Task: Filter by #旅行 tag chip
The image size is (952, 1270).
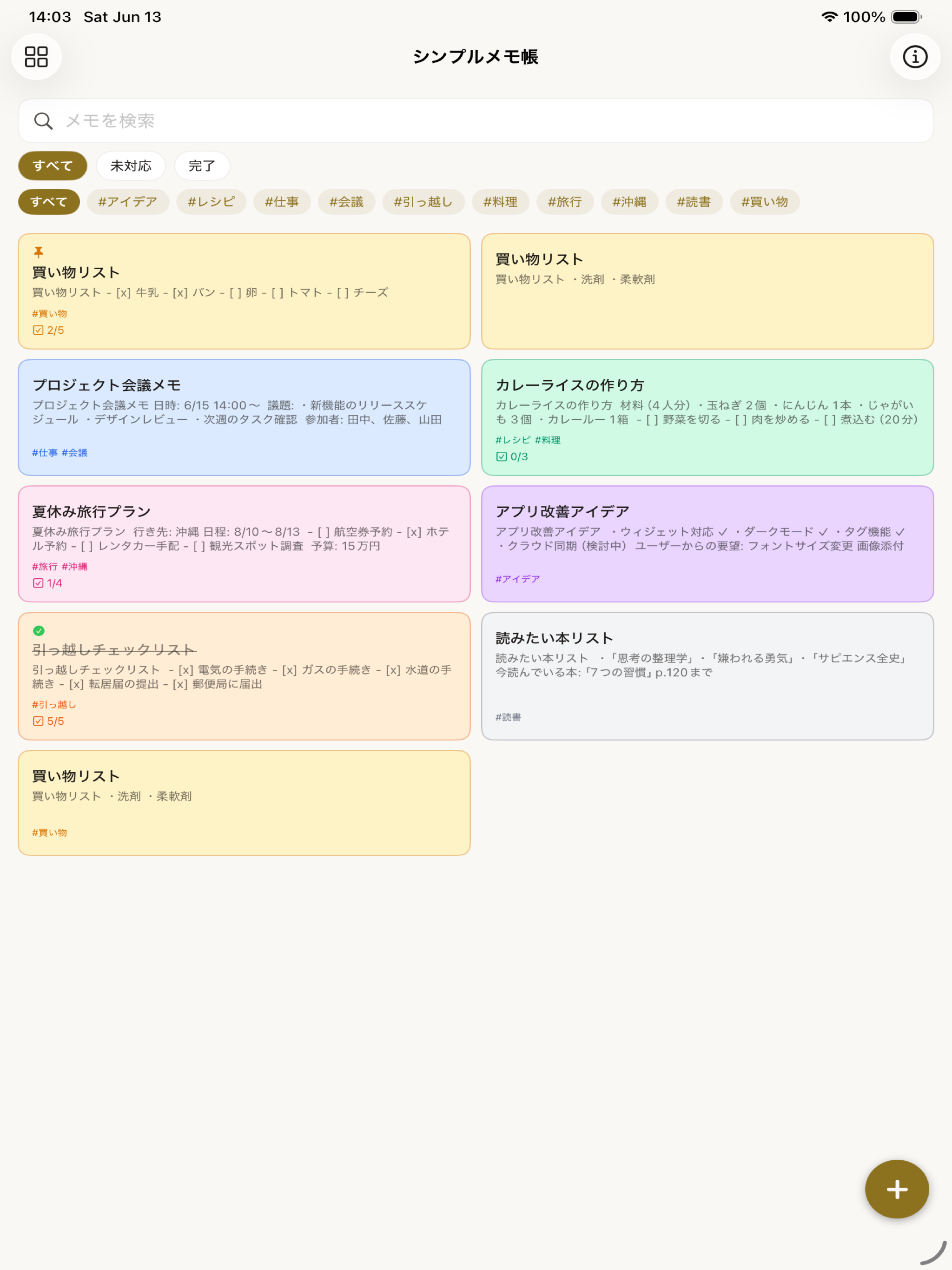Action: coord(565,202)
